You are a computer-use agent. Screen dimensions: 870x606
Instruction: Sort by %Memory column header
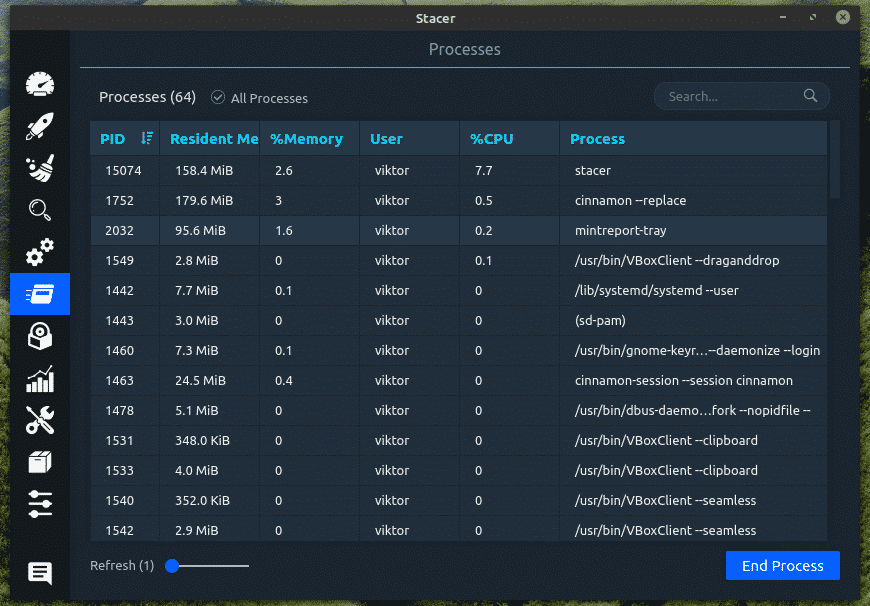pos(306,139)
